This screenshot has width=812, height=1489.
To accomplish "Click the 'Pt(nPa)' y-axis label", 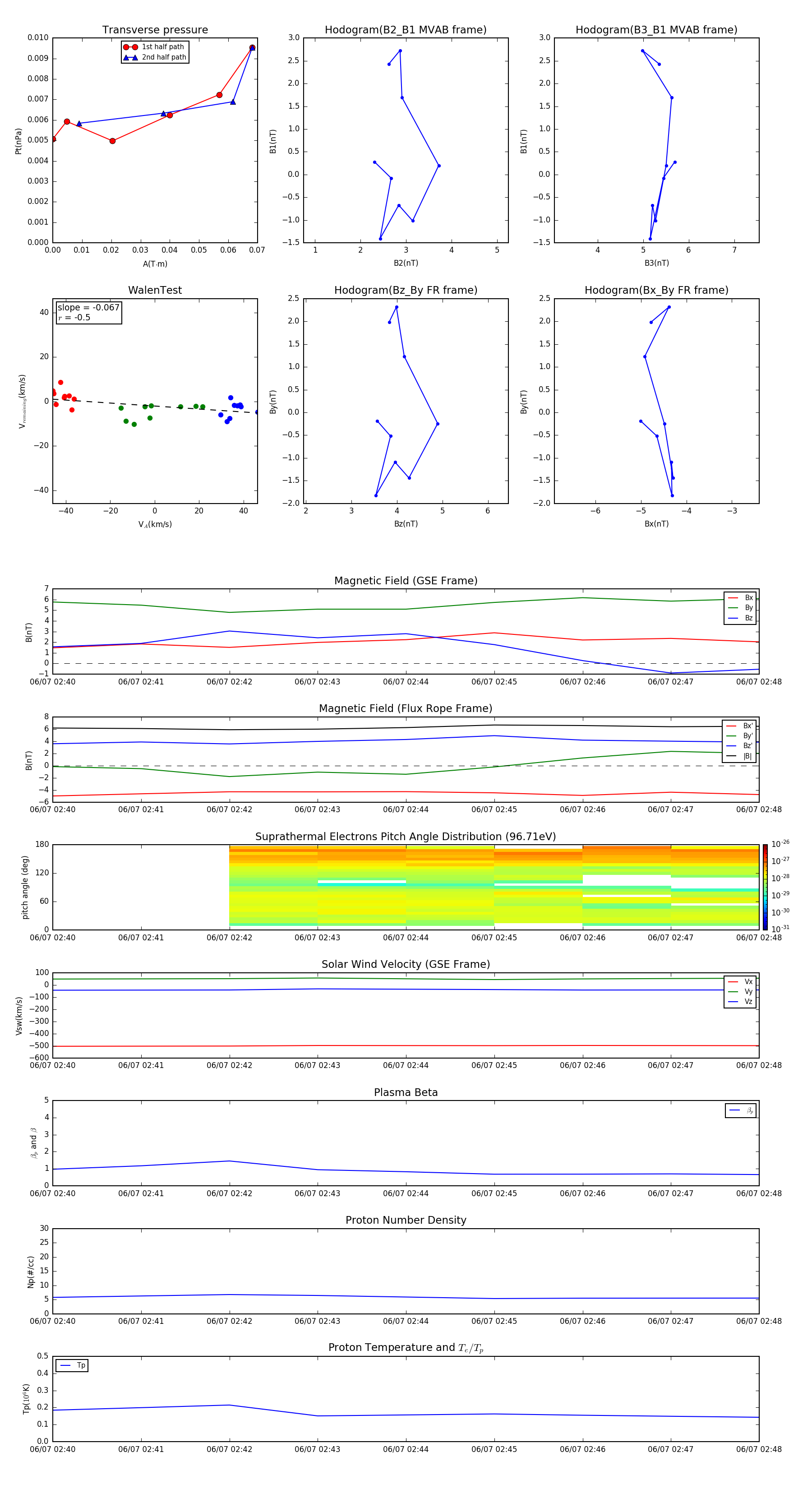I will (18, 140).
